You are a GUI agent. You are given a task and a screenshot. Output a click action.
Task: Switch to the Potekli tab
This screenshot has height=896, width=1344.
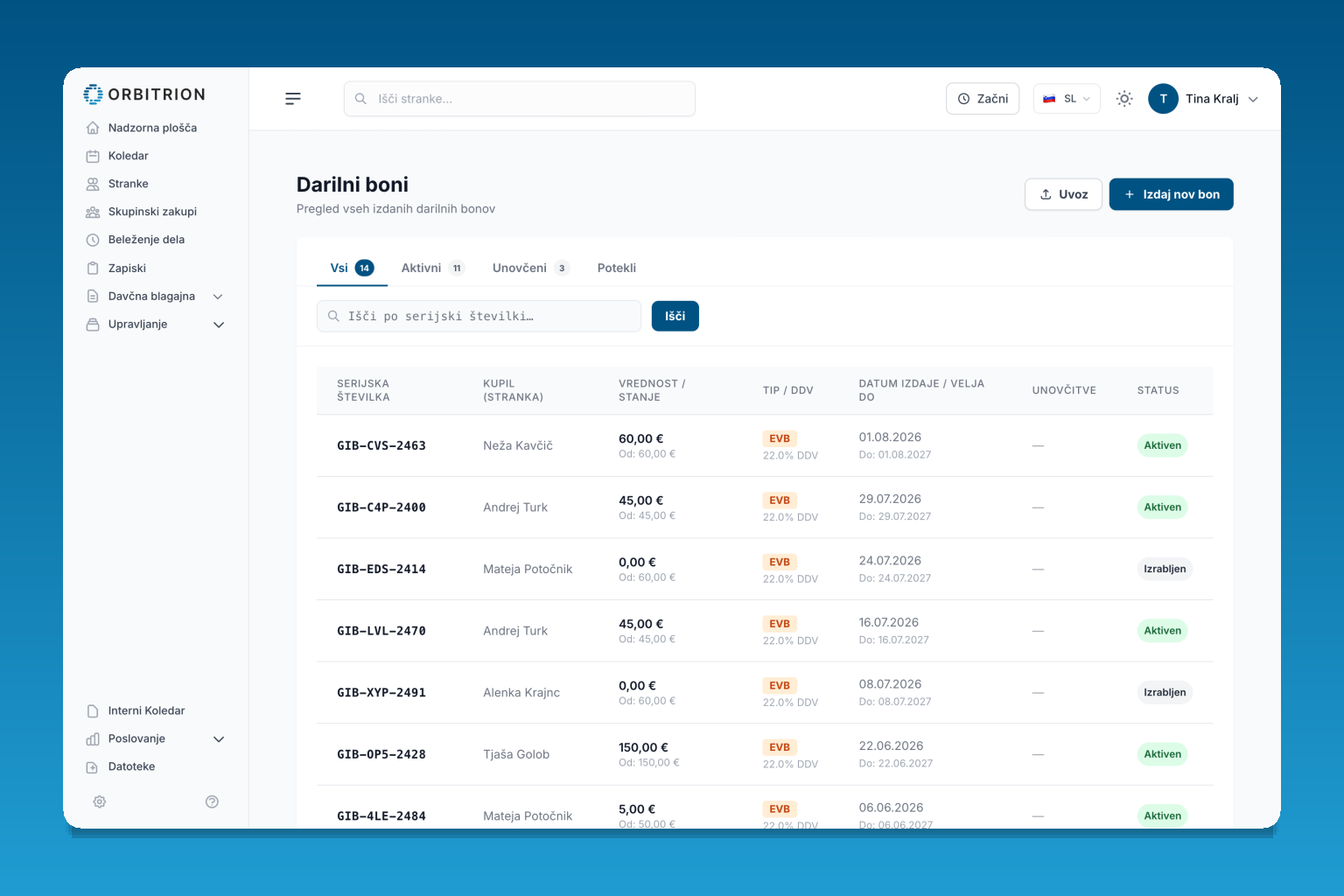pos(617,268)
